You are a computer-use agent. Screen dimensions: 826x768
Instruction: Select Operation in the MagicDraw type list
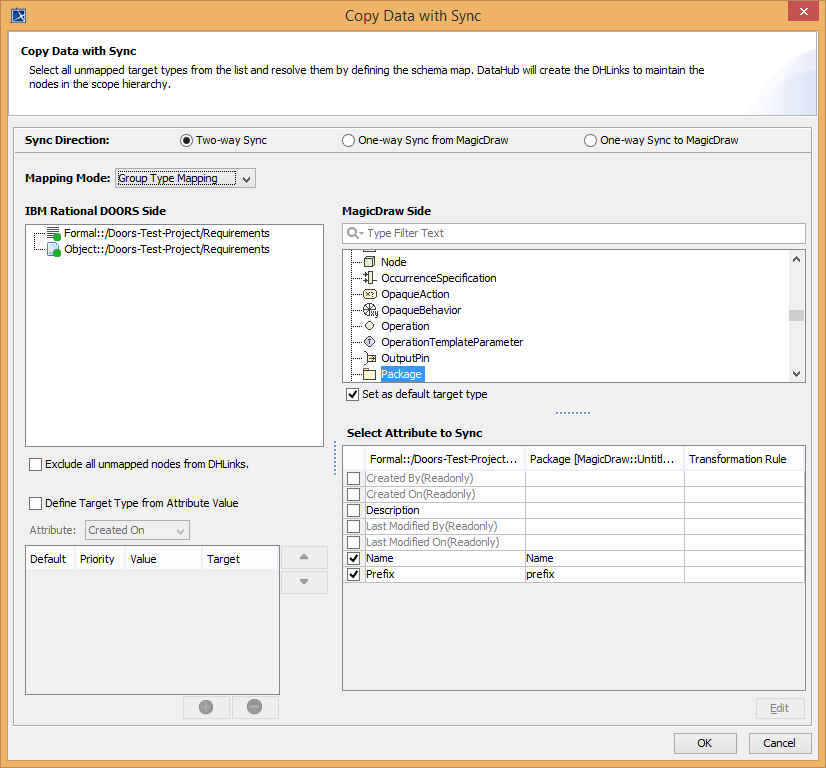405,326
